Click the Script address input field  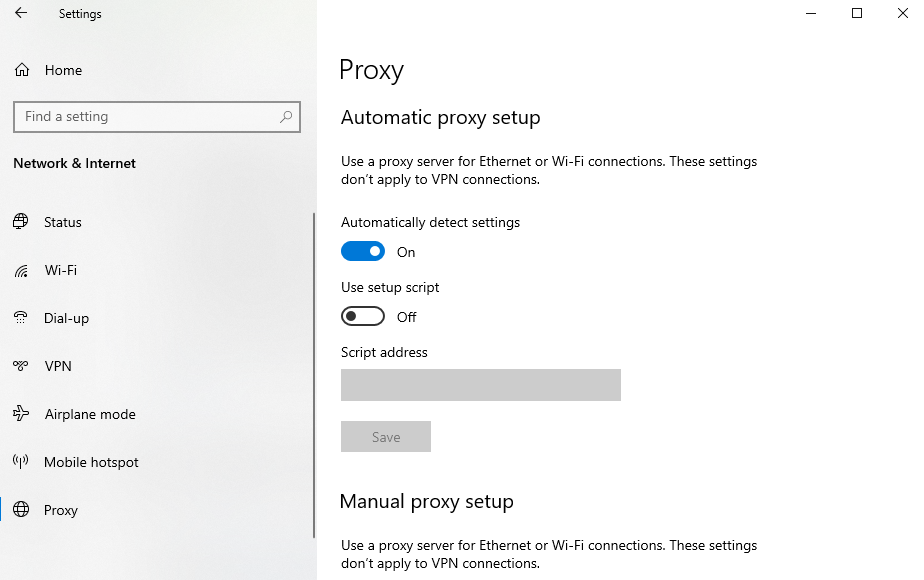tap(481, 385)
